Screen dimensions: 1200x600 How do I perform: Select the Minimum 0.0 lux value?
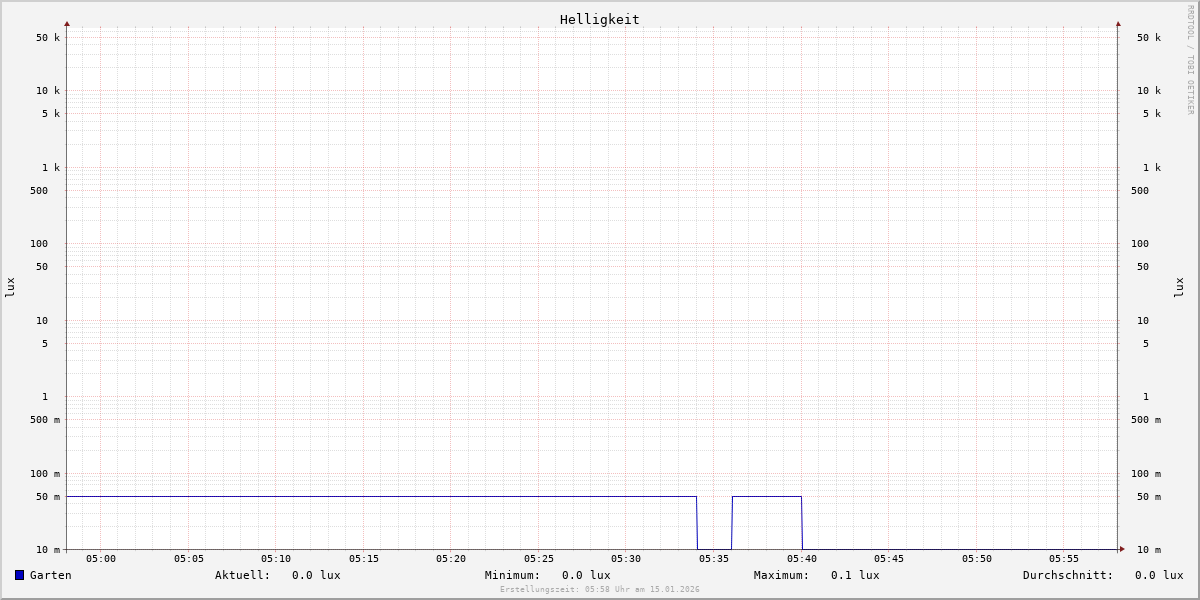(x=586, y=575)
